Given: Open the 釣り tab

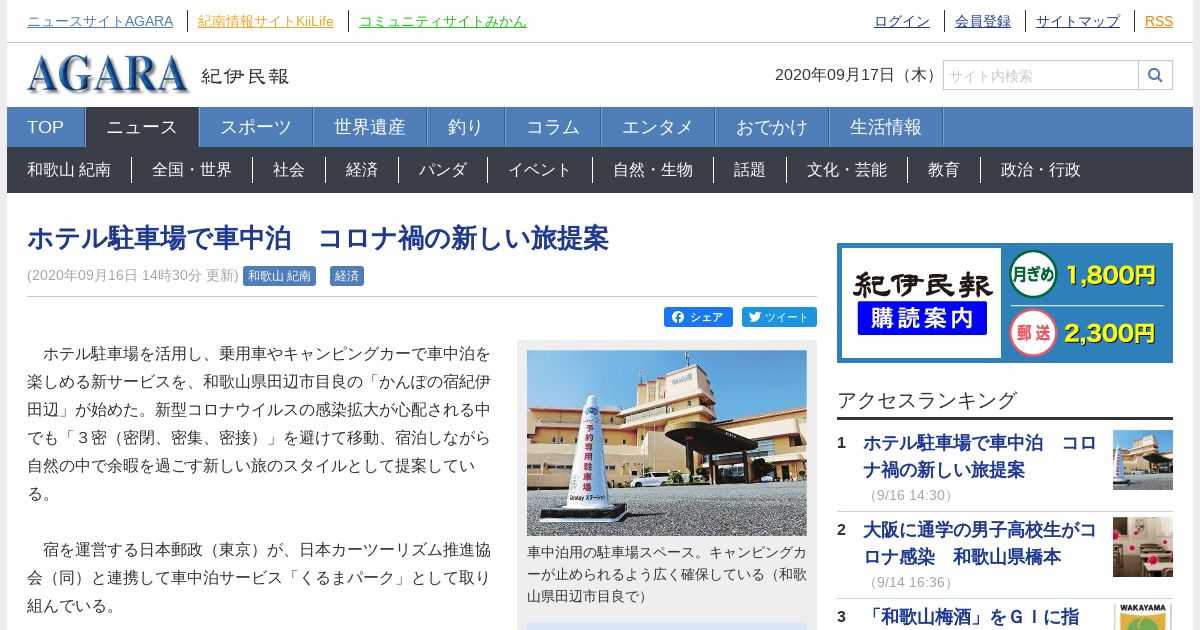Looking at the screenshot, I should pos(466,127).
